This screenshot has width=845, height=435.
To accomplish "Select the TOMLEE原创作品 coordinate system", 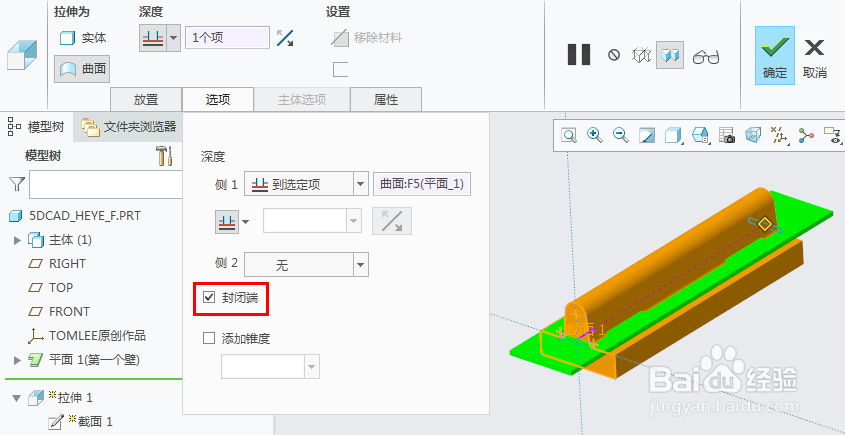I will (87, 336).
